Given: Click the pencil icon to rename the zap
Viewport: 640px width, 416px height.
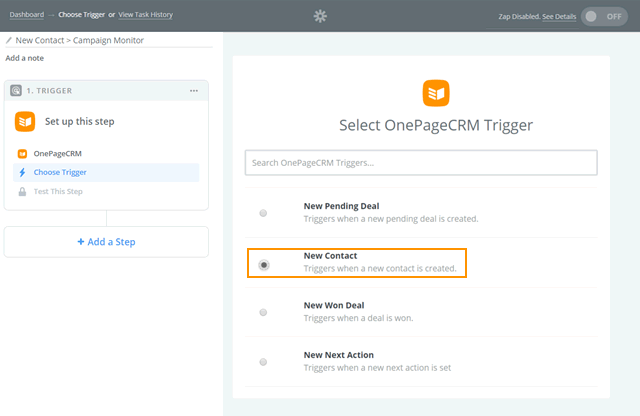Looking at the screenshot, I should pyautogui.click(x=9, y=40).
